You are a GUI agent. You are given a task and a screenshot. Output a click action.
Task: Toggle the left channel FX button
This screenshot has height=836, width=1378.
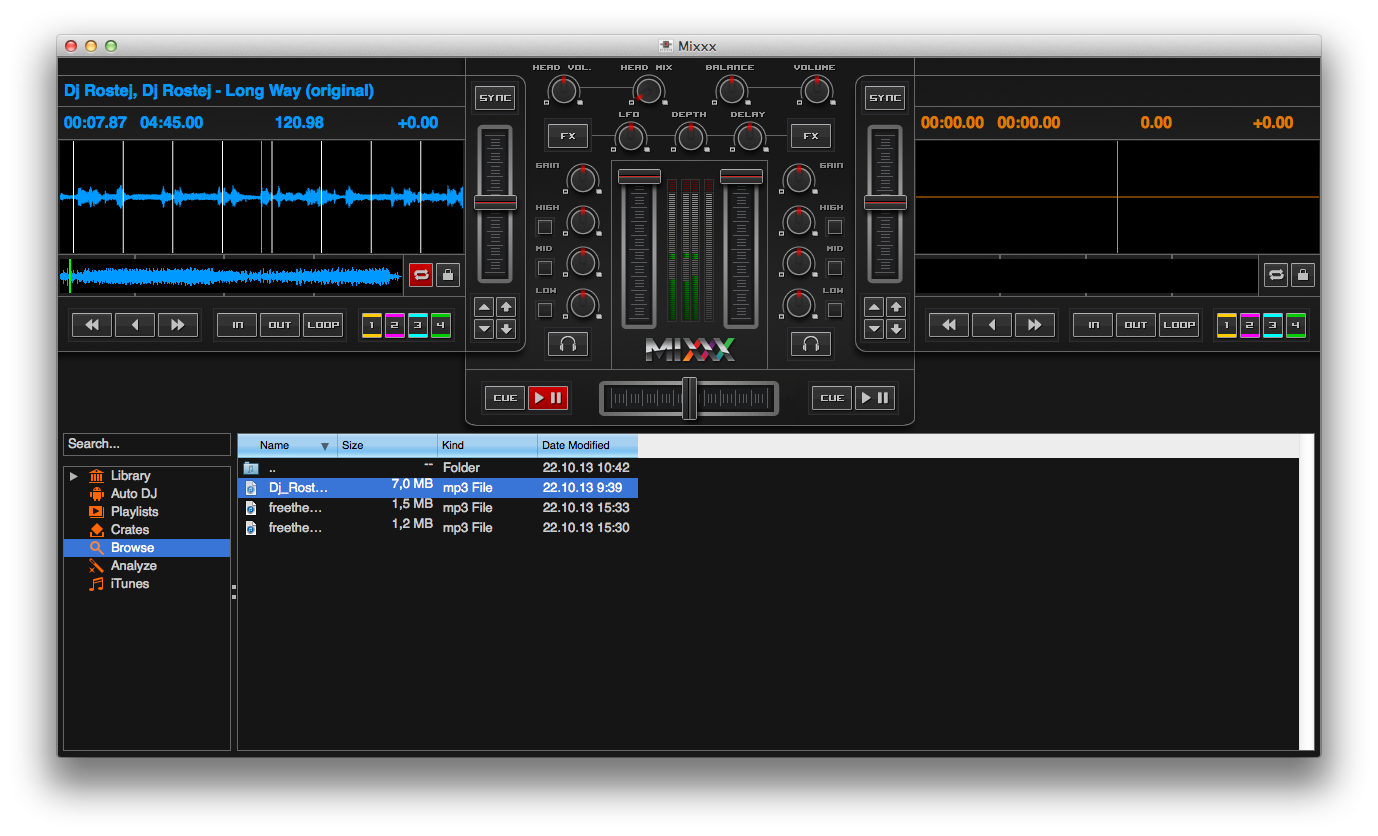click(568, 135)
